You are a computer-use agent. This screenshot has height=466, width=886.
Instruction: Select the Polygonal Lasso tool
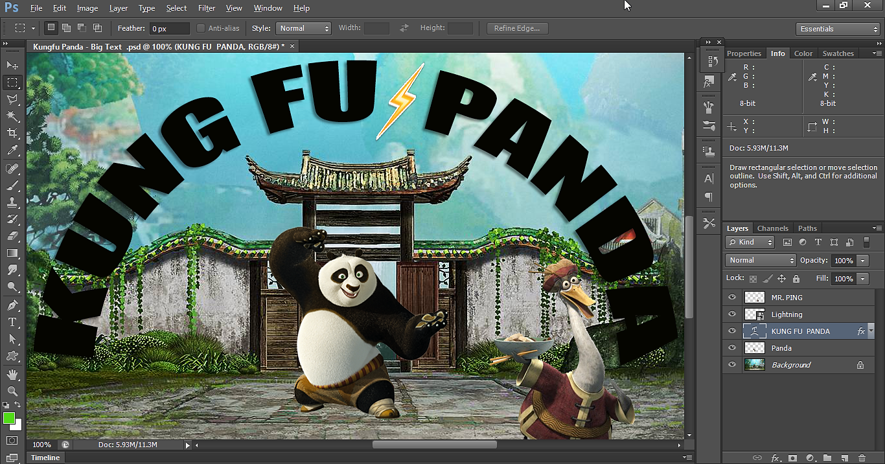pyautogui.click(x=12, y=99)
